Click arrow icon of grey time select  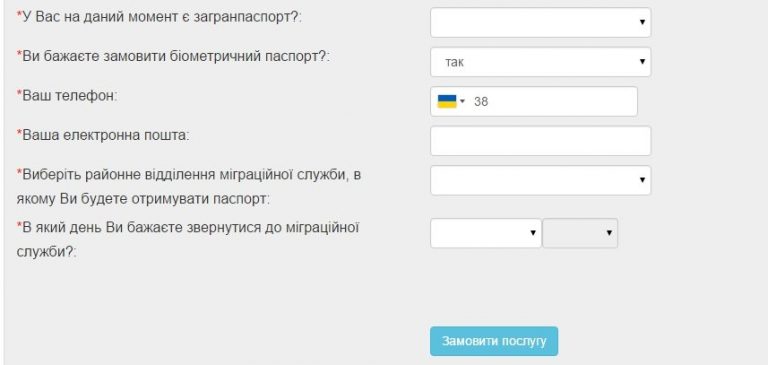(x=609, y=233)
